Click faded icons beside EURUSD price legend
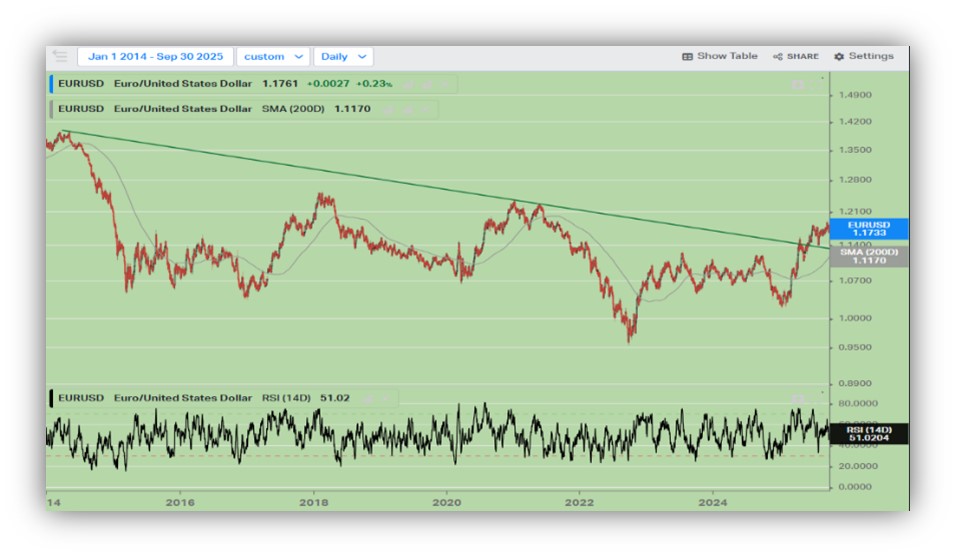Screen dimensions: 956x557 point(425,84)
